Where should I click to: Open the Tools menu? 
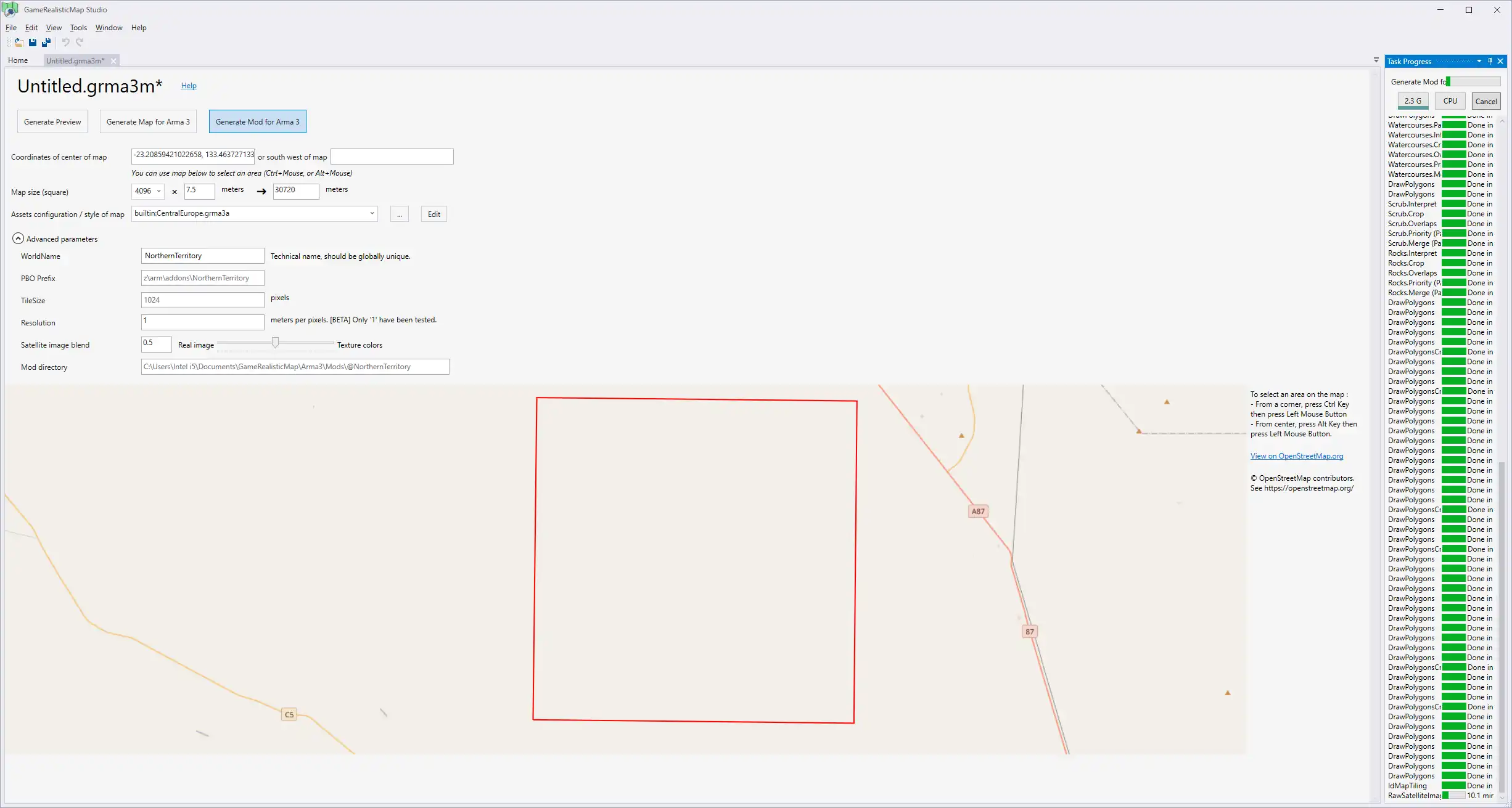click(78, 27)
